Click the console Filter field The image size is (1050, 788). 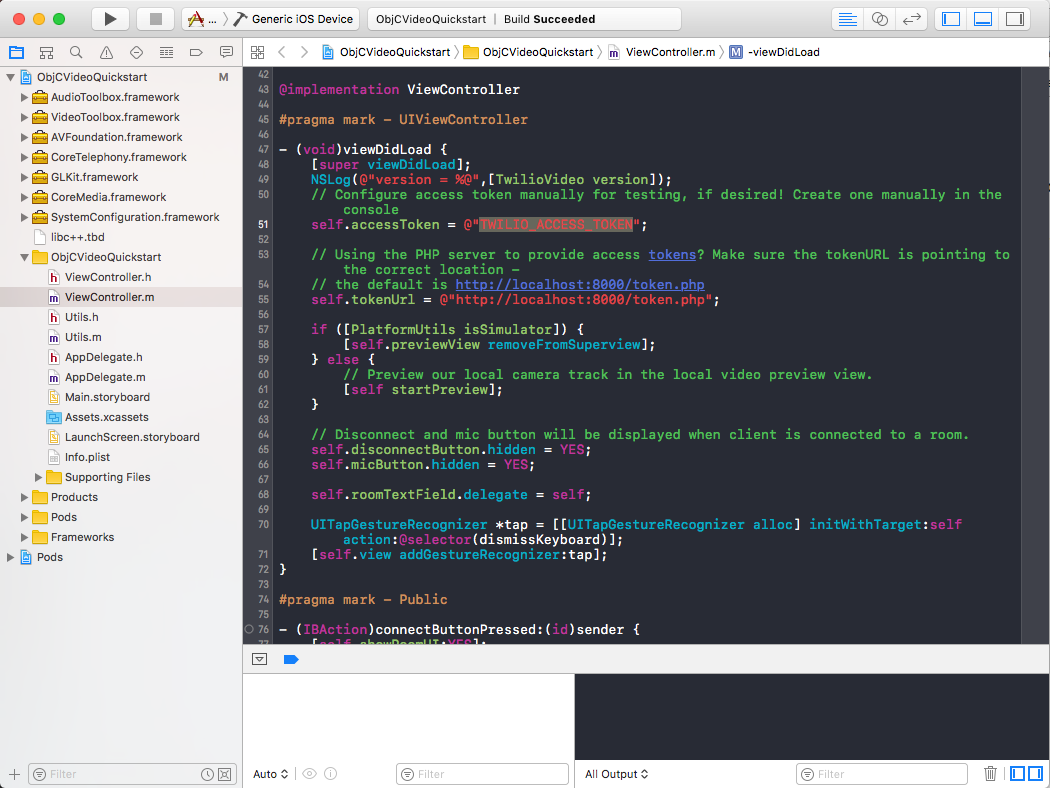click(882, 774)
